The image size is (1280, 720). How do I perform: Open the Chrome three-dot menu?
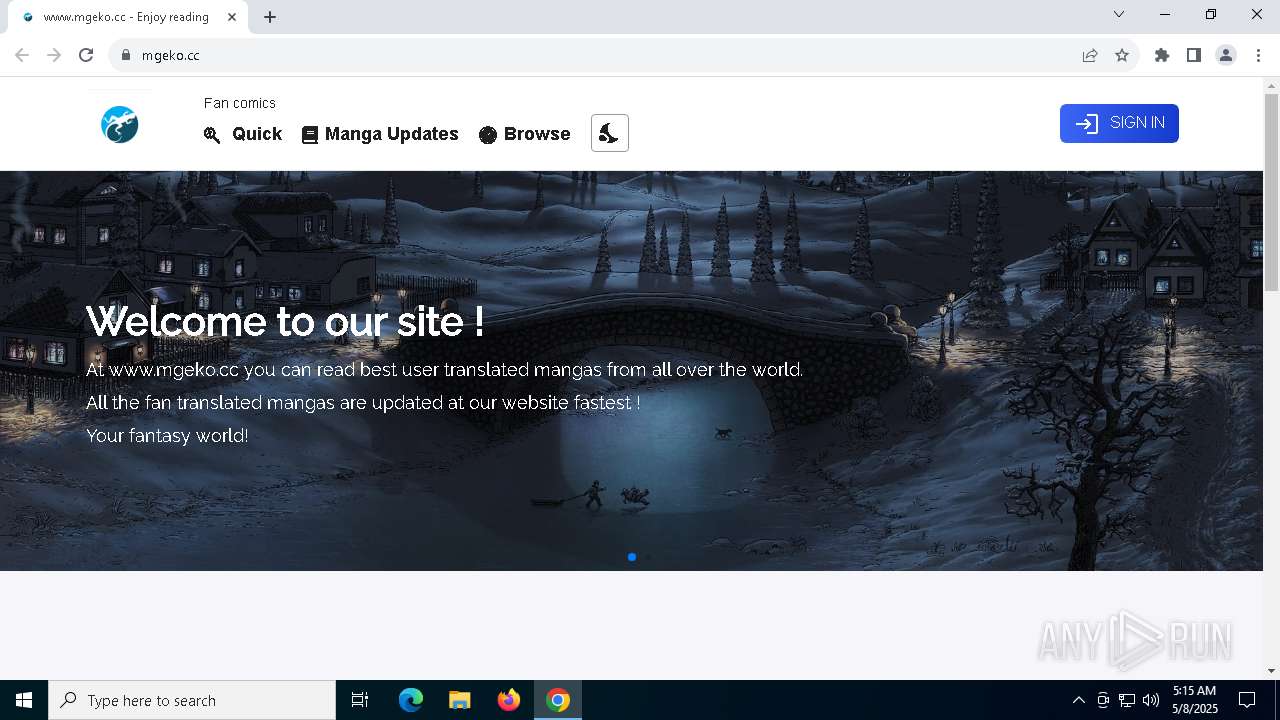[x=1258, y=55]
